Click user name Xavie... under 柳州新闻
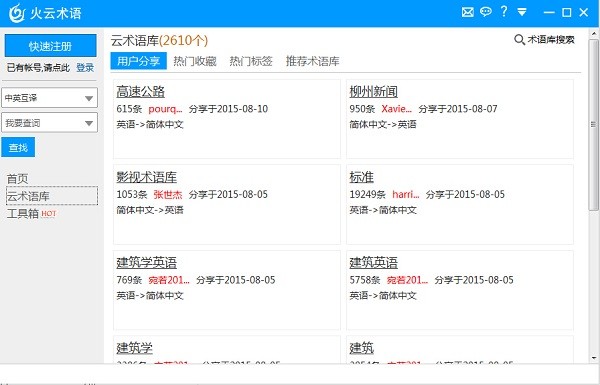Screen dimensions: 600x385 pyautogui.click(x=396, y=109)
